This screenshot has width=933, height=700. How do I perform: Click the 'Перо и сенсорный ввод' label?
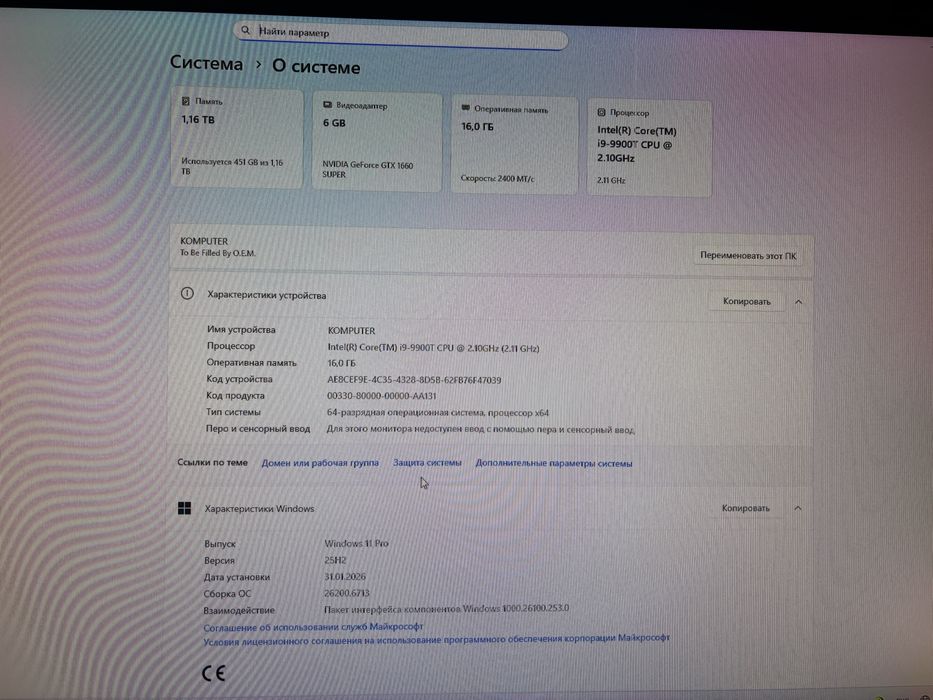[x=258, y=429]
